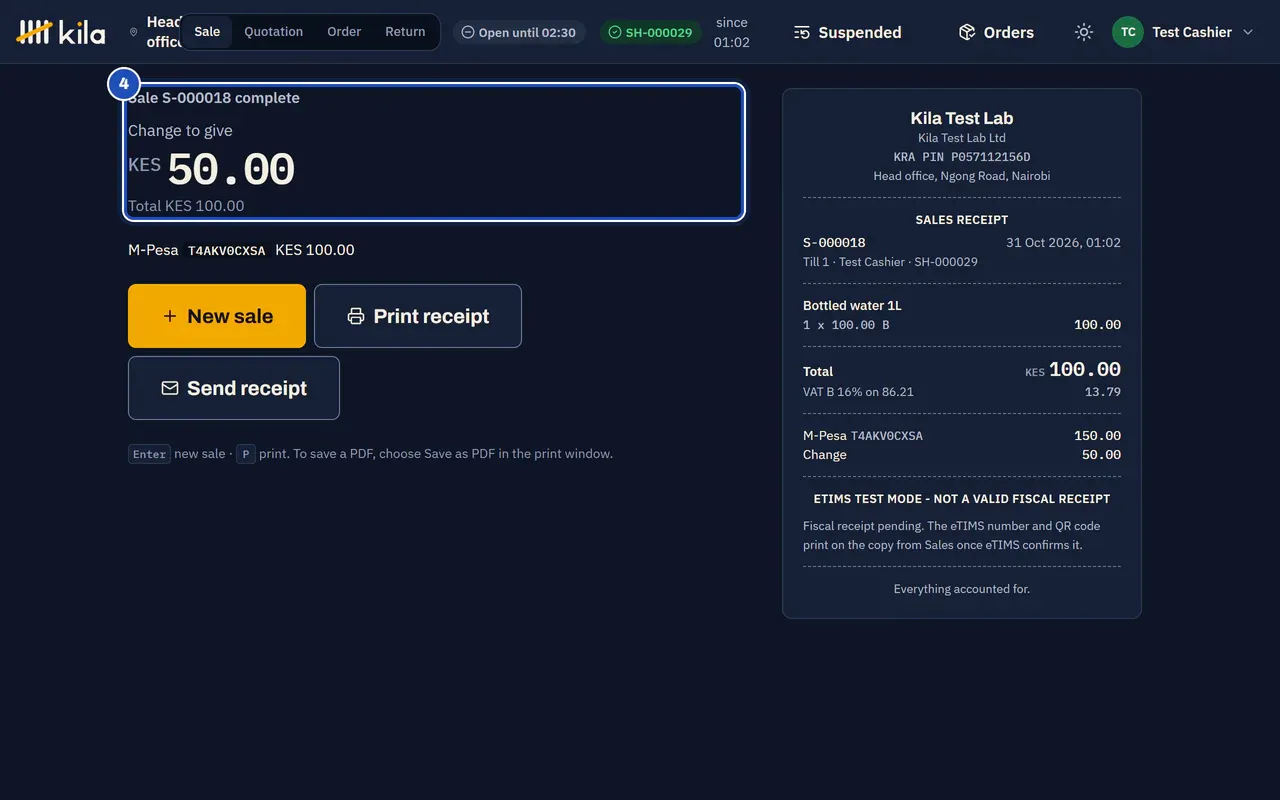Select the Order tab
Image resolution: width=1280 pixels, height=800 pixels.
(x=344, y=32)
